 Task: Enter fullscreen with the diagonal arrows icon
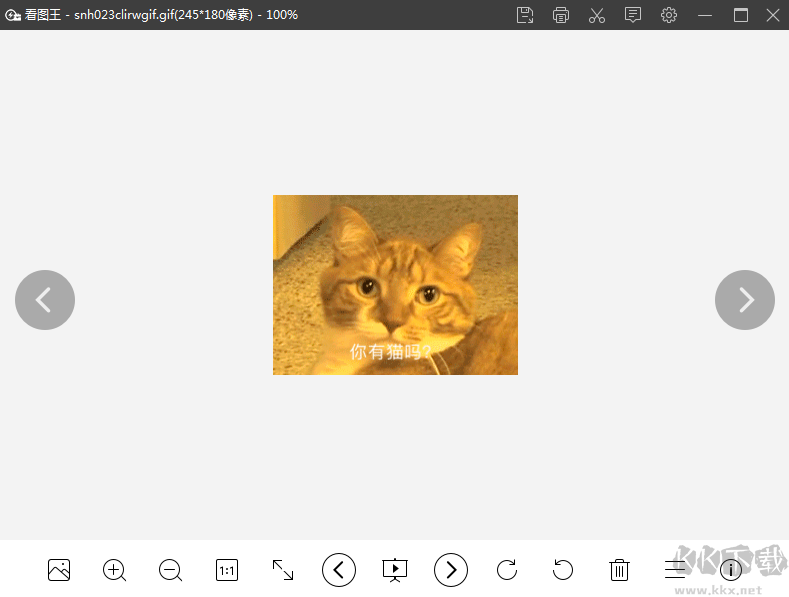click(283, 570)
